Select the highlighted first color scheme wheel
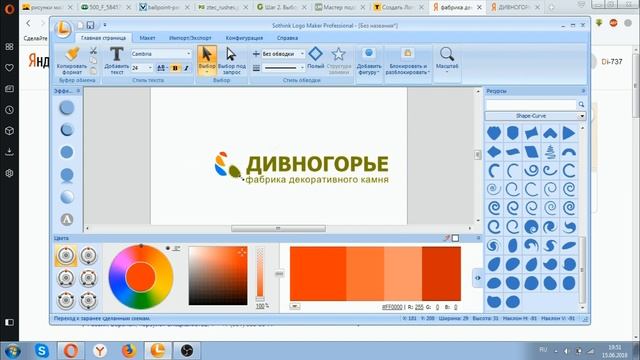Image resolution: width=640 pixels, height=360 pixels. click(x=66, y=256)
